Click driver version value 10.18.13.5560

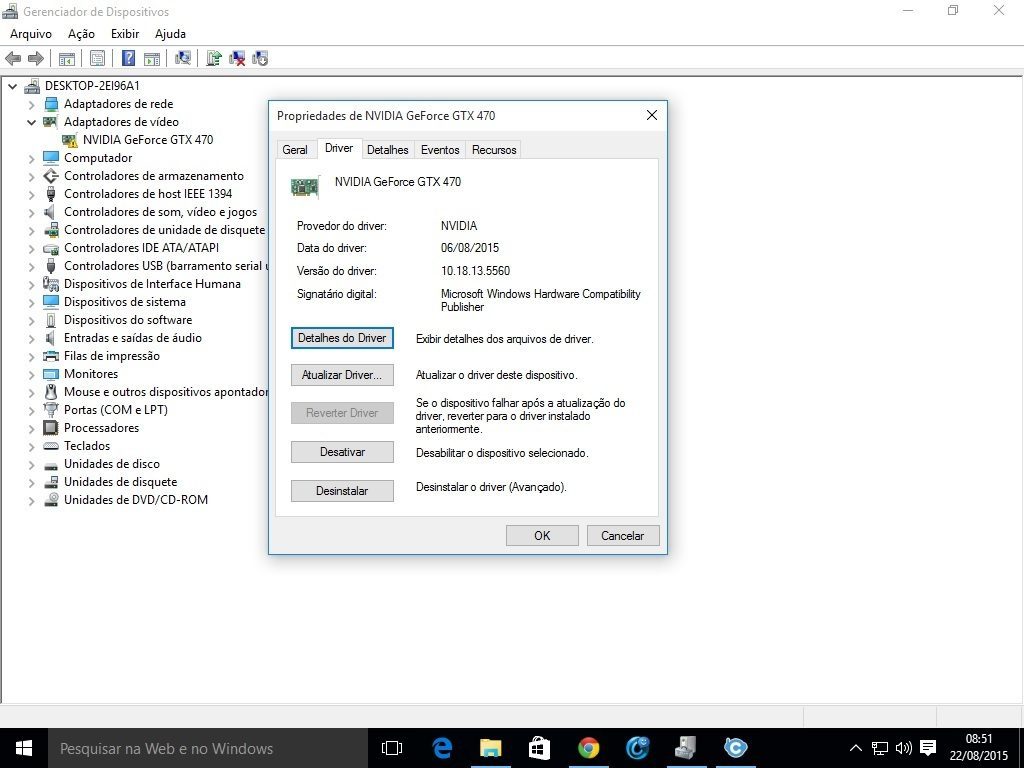(x=475, y=271)
